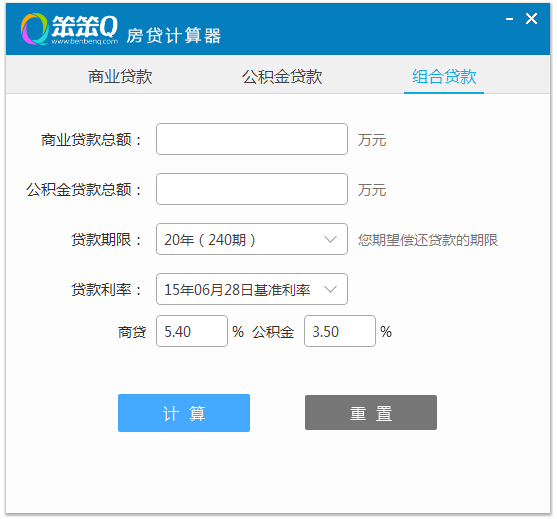The height and width of the screenshot is (519, 557).
Task: Expand the 贷款利率 chevron arrow
Action: tap(330, 290)
